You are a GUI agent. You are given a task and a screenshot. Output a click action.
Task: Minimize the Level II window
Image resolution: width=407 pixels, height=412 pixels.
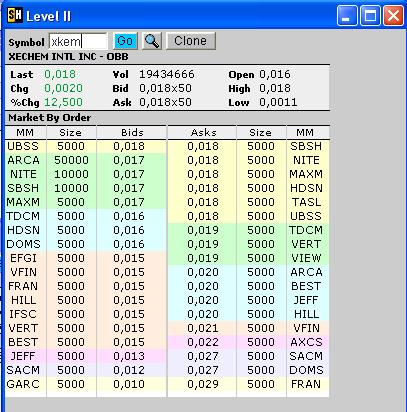347,15
